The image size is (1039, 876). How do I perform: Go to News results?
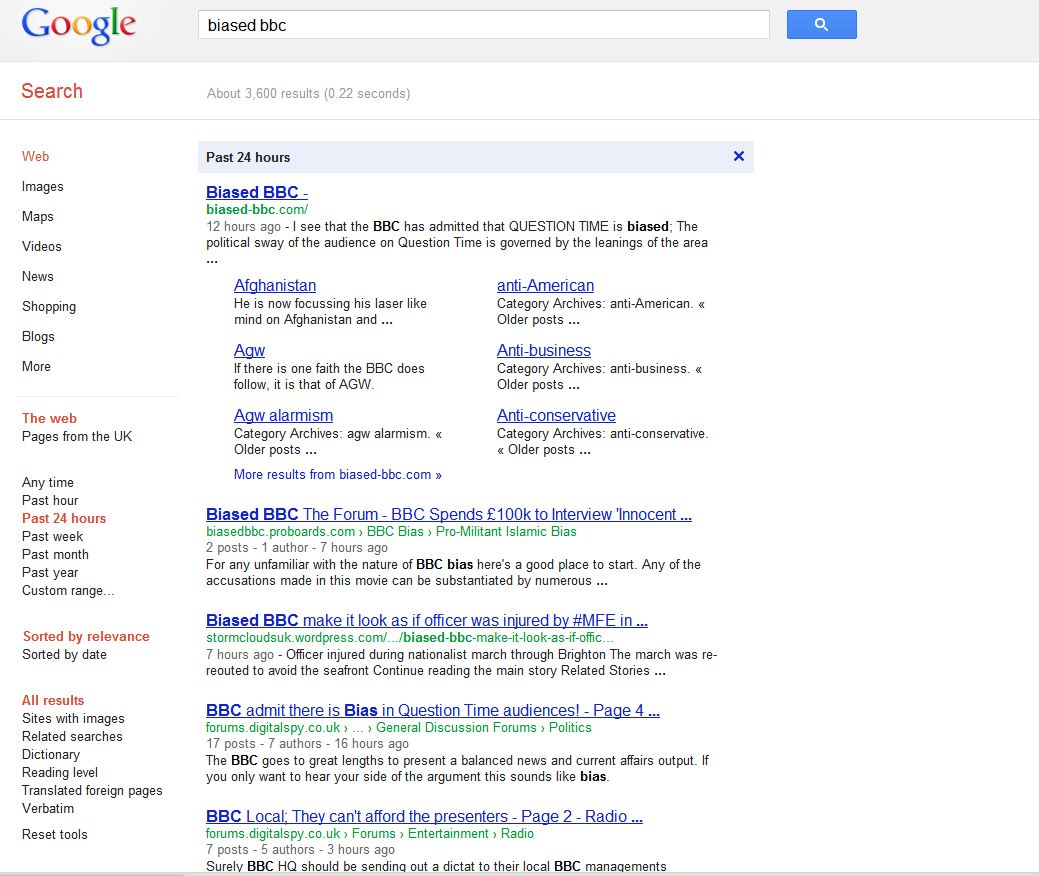pyautogui.click(x=38, y=276)
